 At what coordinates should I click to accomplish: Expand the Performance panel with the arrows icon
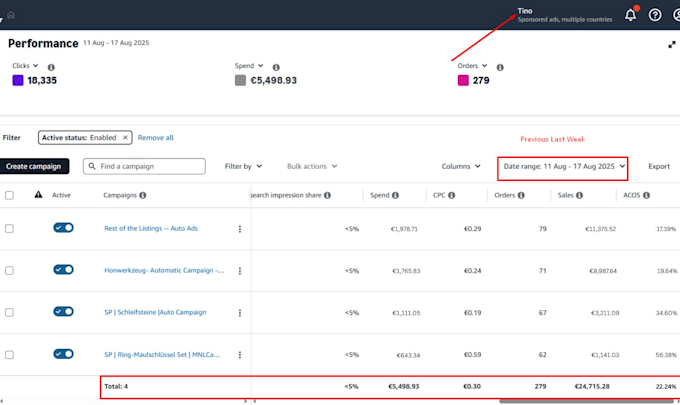672,45
